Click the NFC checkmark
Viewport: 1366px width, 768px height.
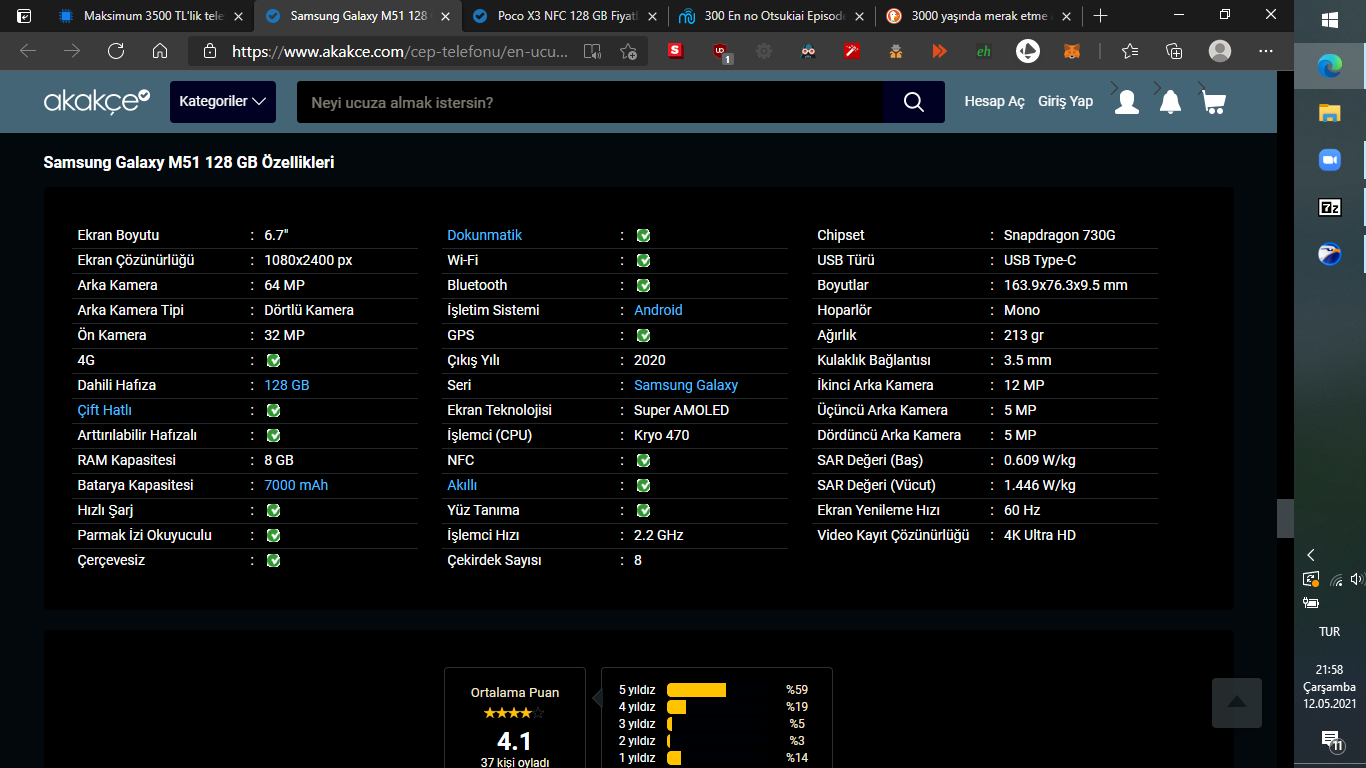pos(643,460)
